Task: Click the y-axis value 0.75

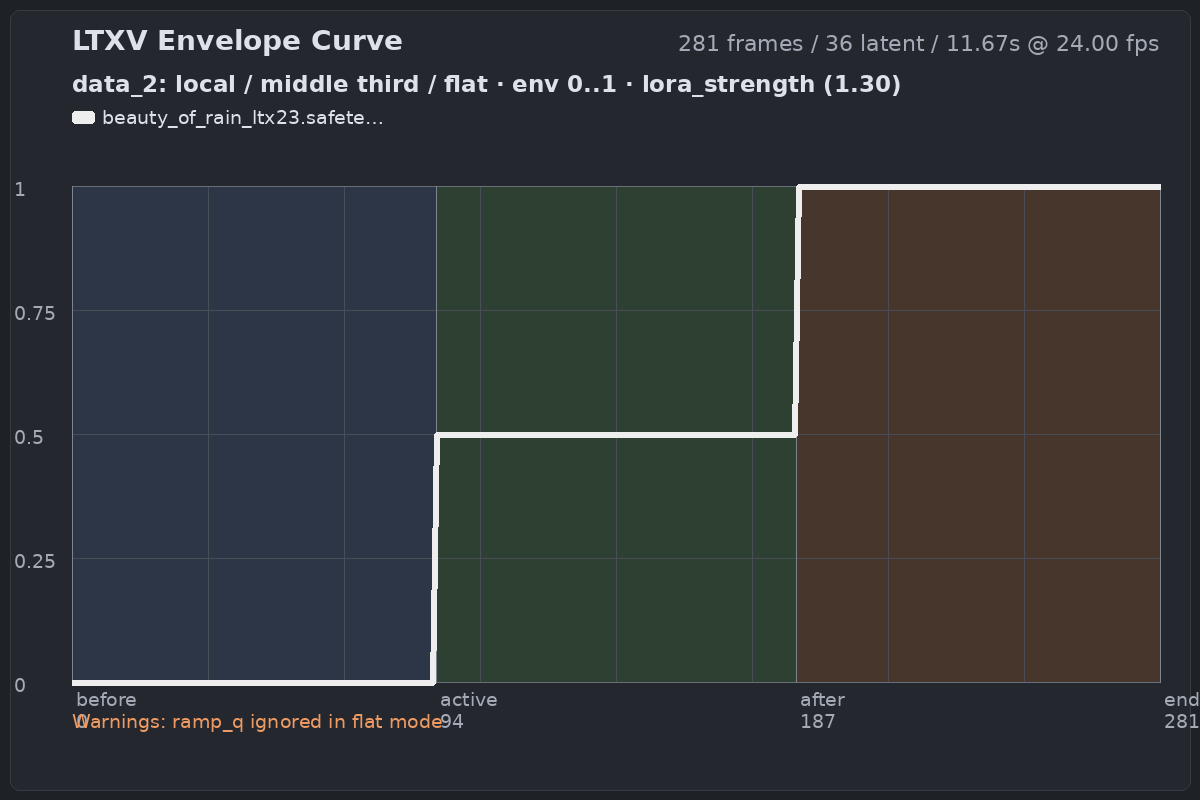Action: 35,313
